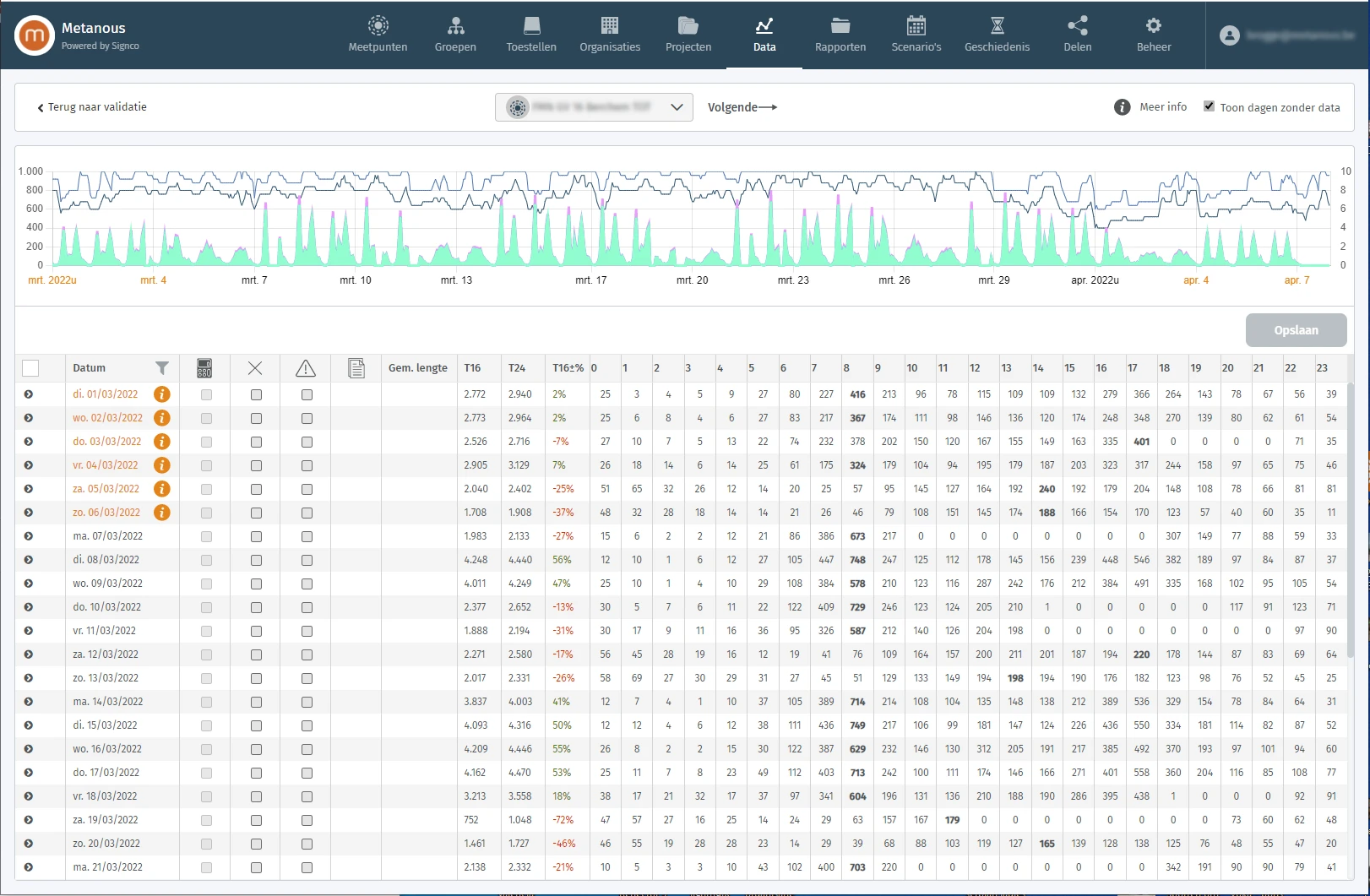This screenshot has height=896, width=1370.
Task: Open the Rapporten tab
Action: tap(840, 35)
